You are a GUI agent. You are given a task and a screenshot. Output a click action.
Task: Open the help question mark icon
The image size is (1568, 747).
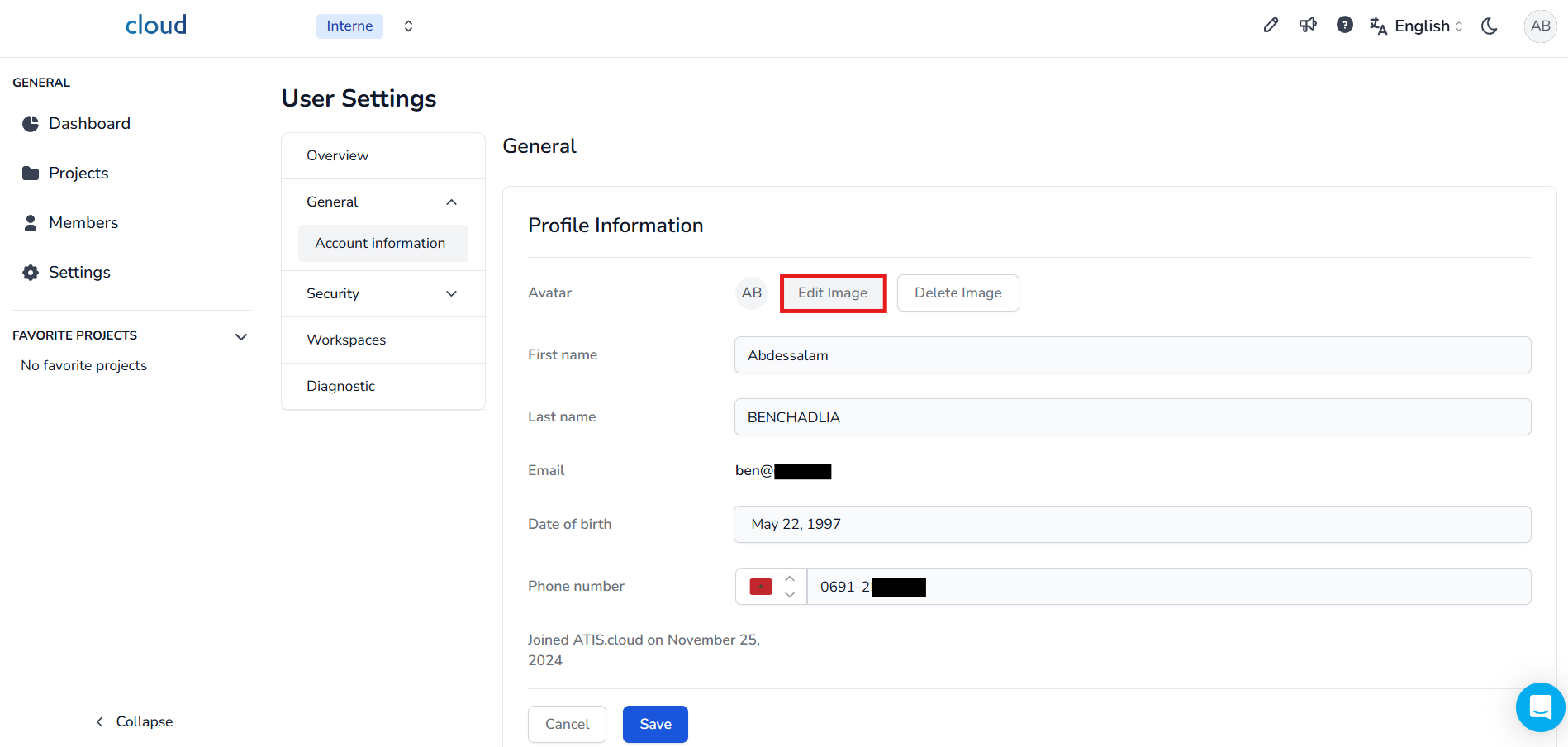coord(1345,26)
